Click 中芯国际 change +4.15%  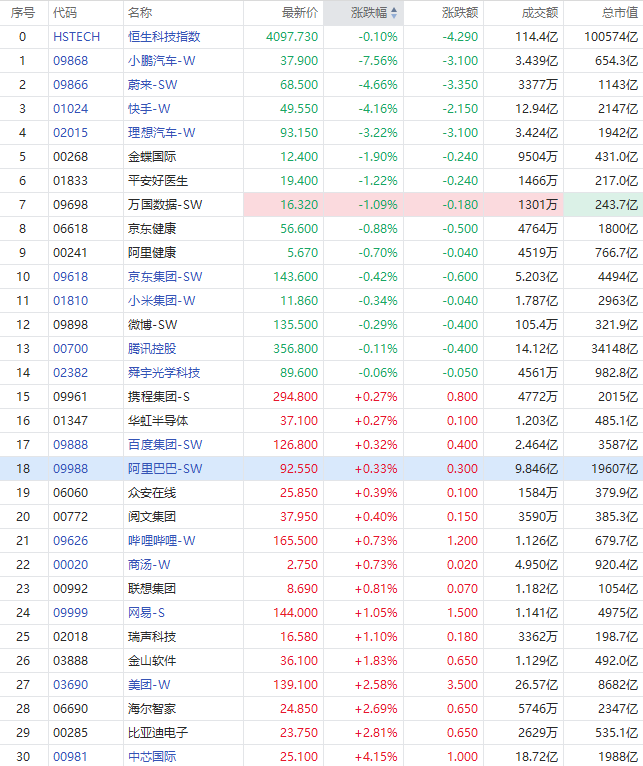pyautogui.click(x=376, y=756)
